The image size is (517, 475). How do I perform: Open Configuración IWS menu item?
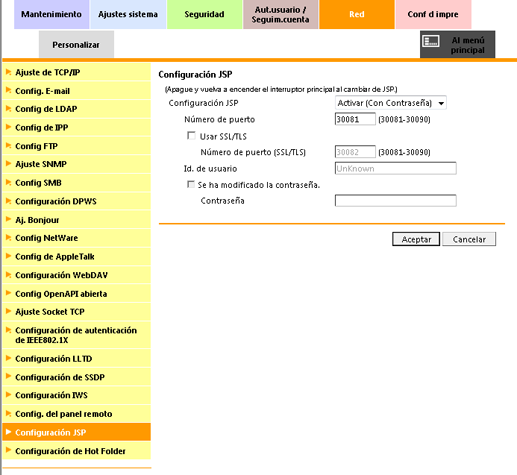tap(76, 395)
